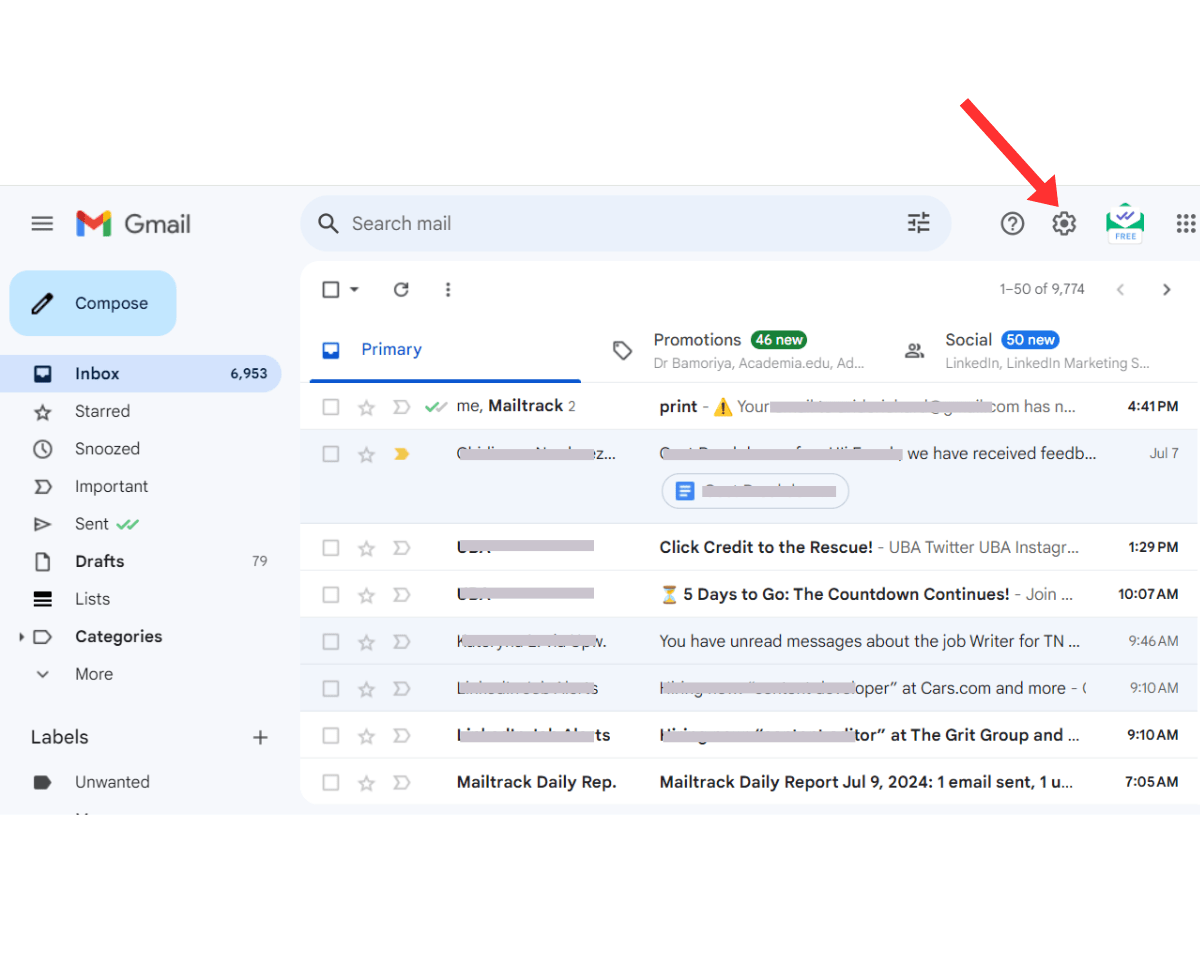Click the yellow importance marker on the Jul 7 email

pyautogui.click(x=402, y=454)
